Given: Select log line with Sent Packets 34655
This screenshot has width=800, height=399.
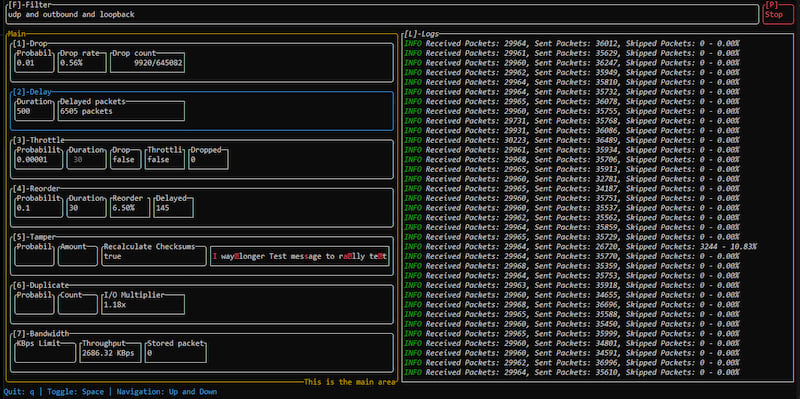Looking at the screenshot, I should [x=571, y=295].
